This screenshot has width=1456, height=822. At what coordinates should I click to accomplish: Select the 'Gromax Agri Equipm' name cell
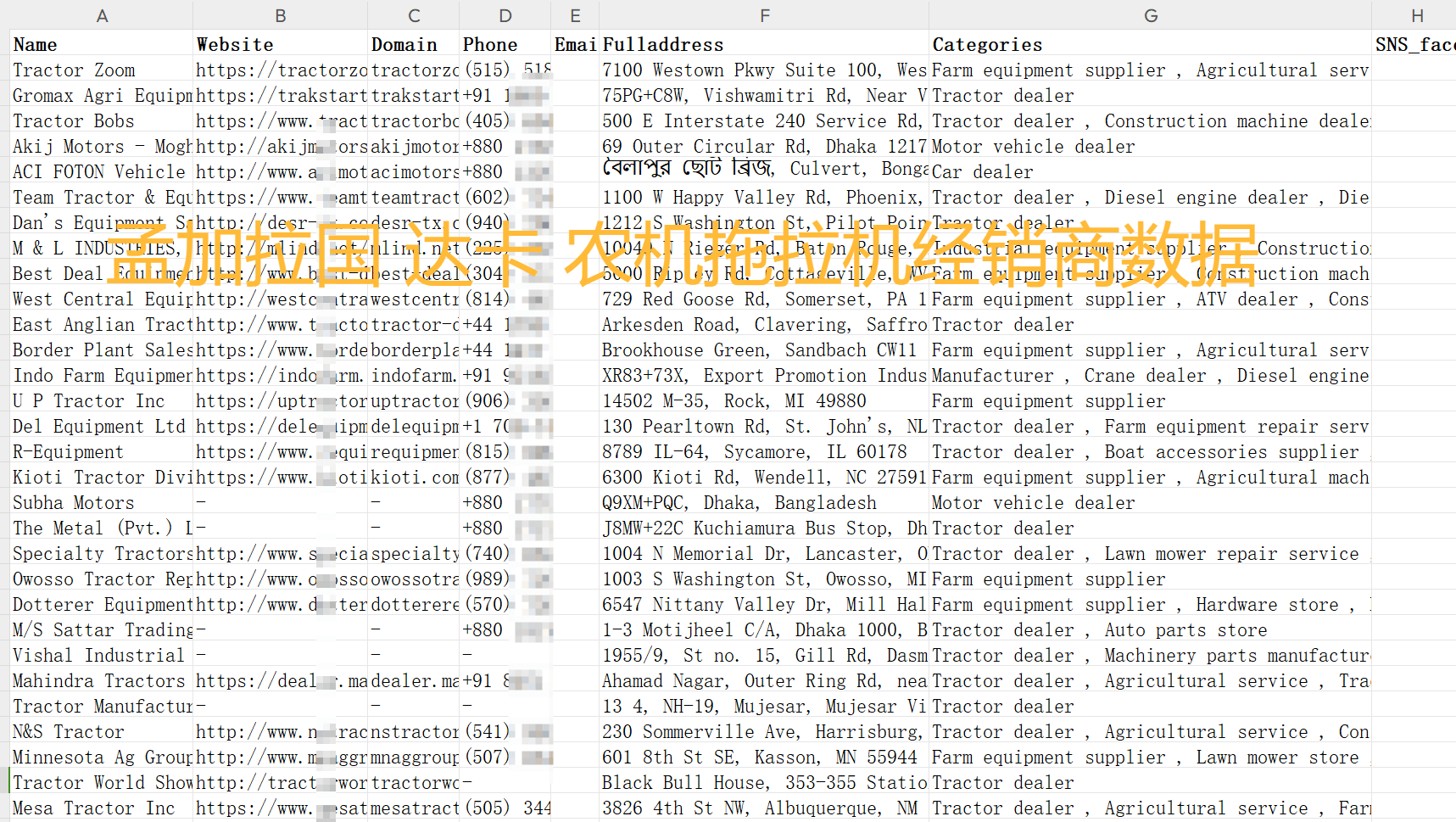pos(102,95)
